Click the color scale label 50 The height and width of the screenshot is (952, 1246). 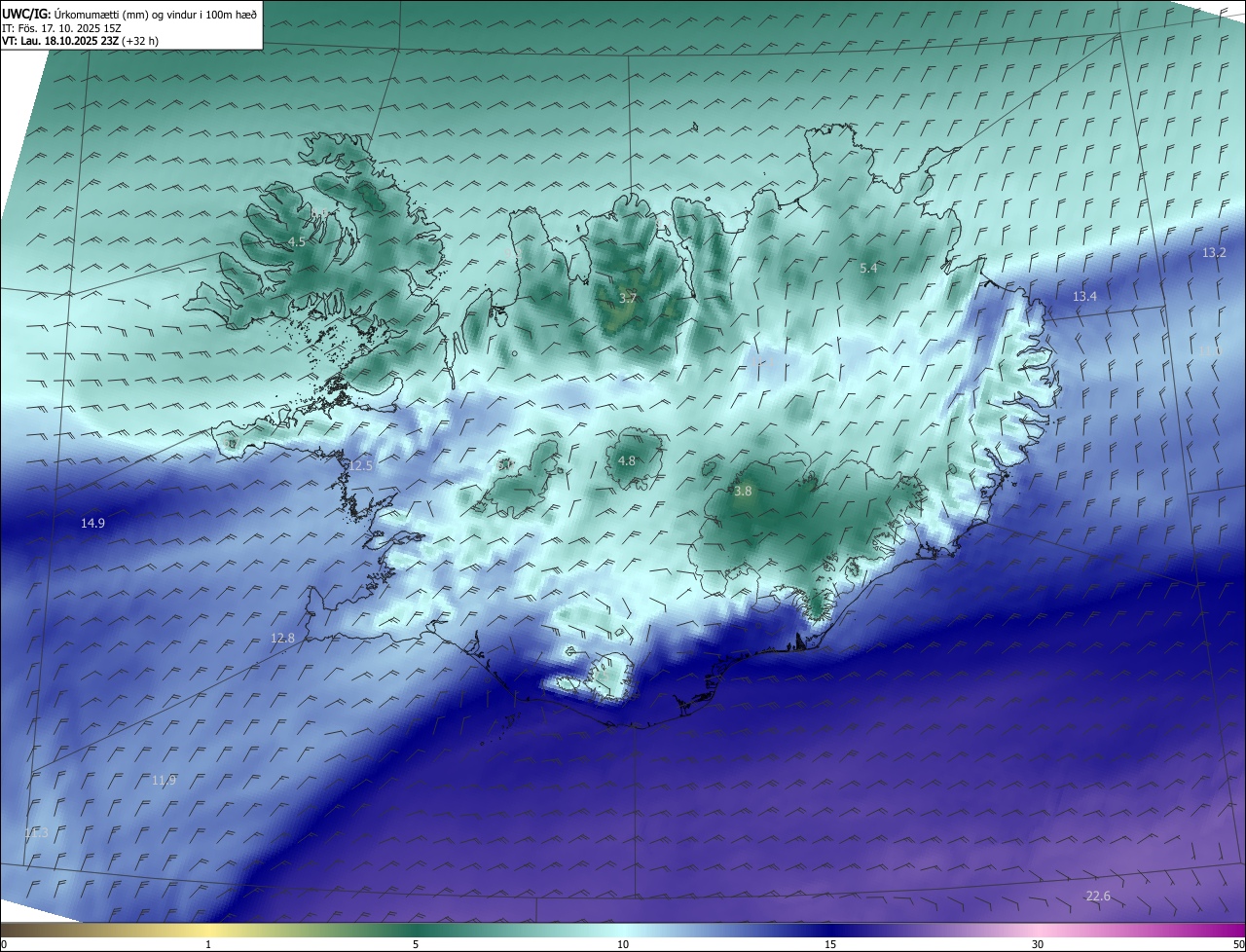pyautogui.click(x=1238, y=944)
